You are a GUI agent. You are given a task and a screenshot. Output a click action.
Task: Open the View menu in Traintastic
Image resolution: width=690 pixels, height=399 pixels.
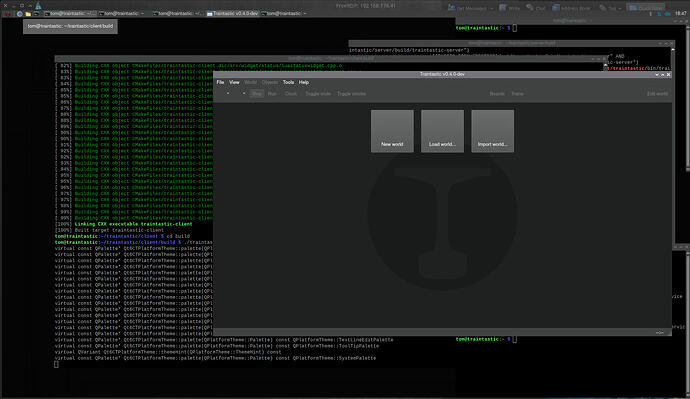tap(234, 82)
